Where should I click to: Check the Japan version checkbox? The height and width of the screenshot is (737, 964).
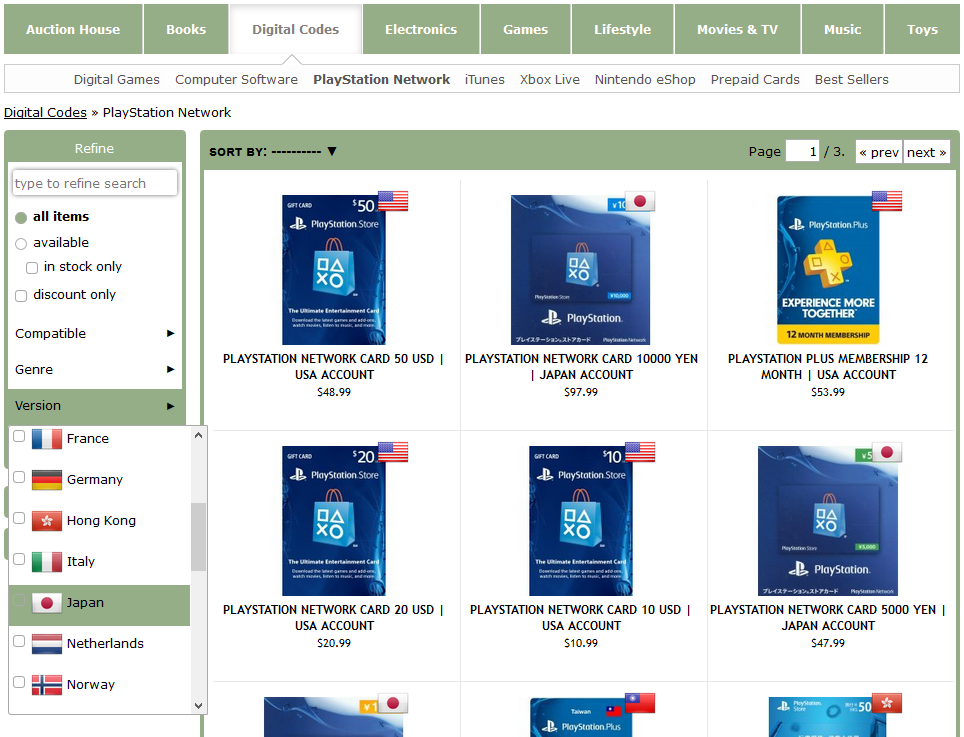(19, 602)
